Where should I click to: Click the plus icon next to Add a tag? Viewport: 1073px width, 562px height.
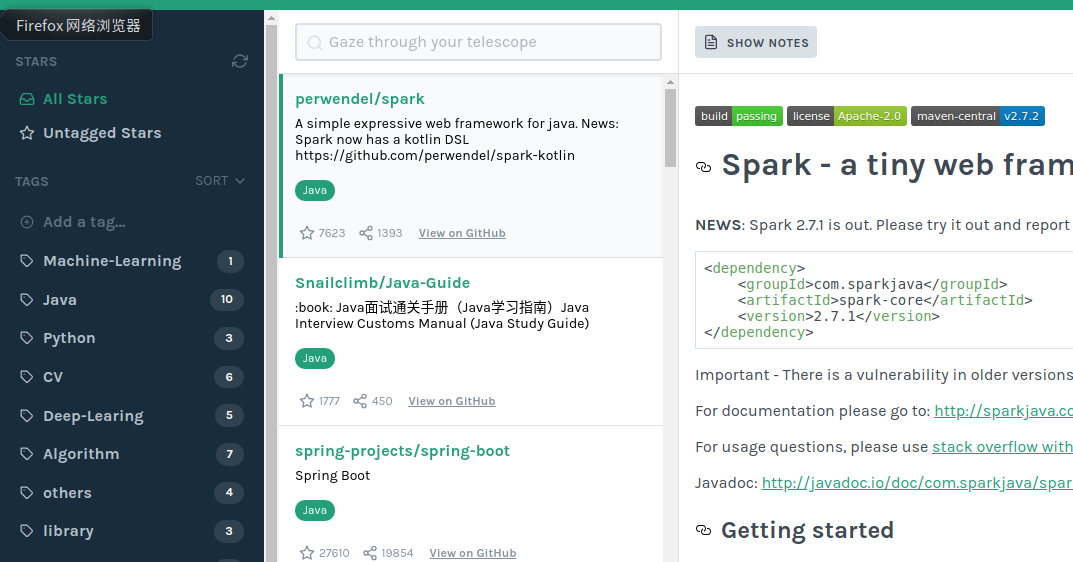pos(27,222)
